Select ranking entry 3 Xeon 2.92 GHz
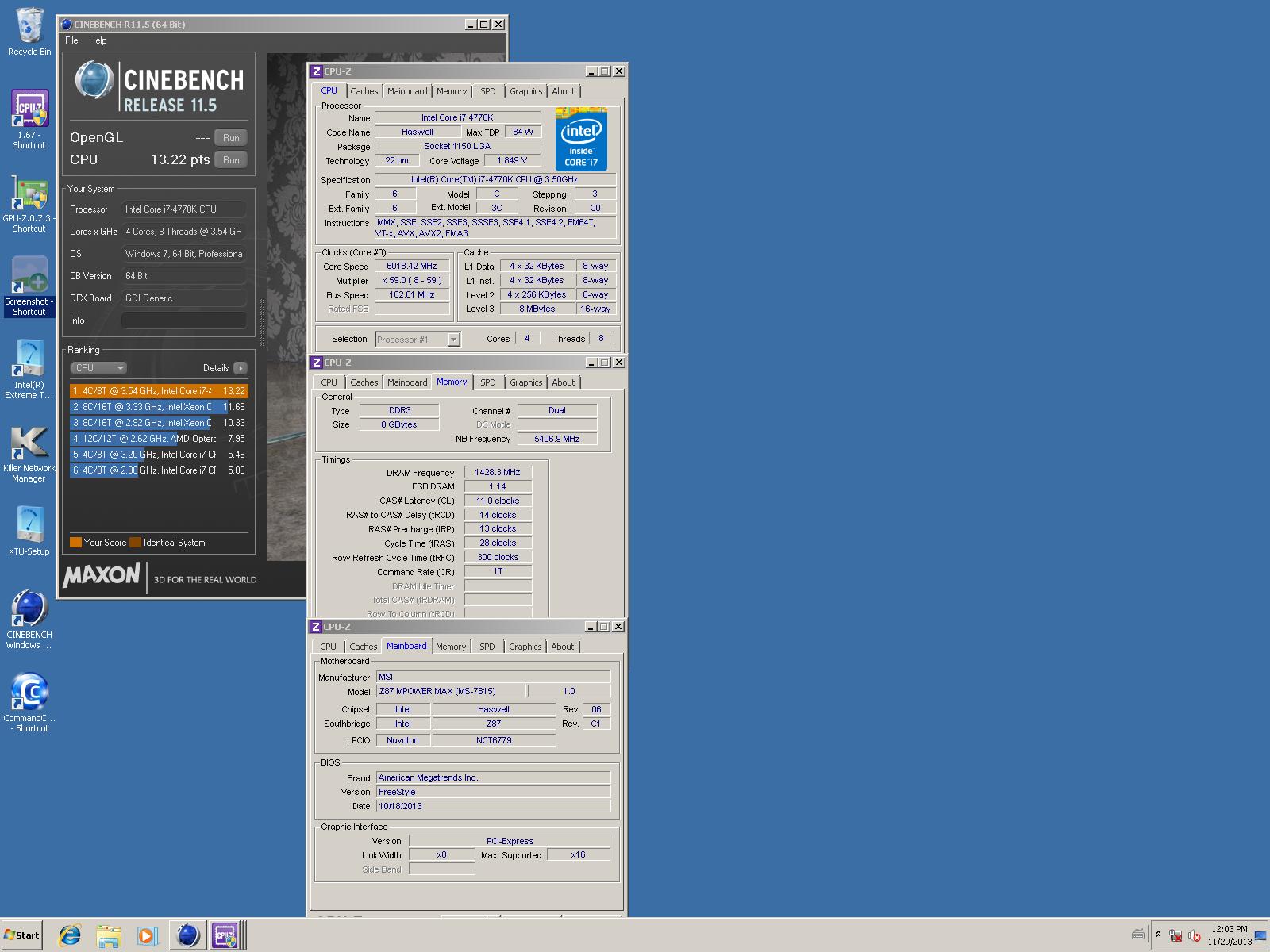The width and height of the screenshot is (1270, 952). [159, 423]
